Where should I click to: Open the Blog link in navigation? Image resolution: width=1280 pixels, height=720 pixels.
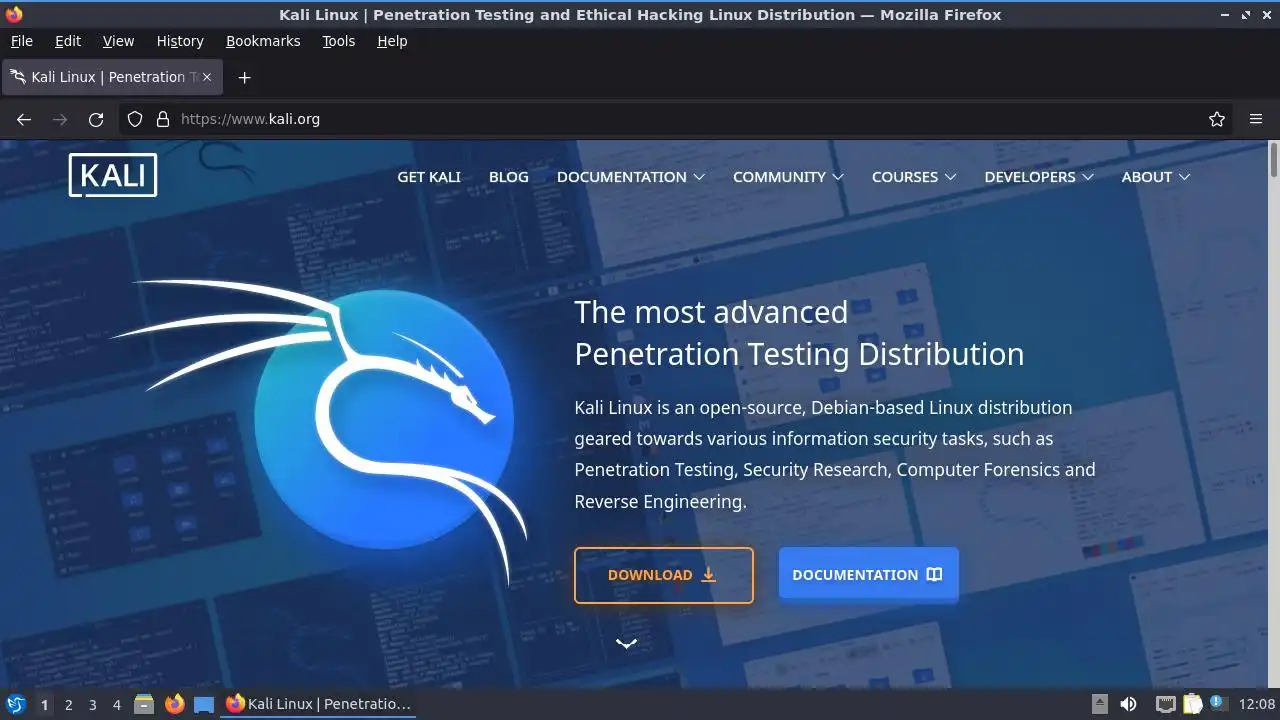pos(509,177)
